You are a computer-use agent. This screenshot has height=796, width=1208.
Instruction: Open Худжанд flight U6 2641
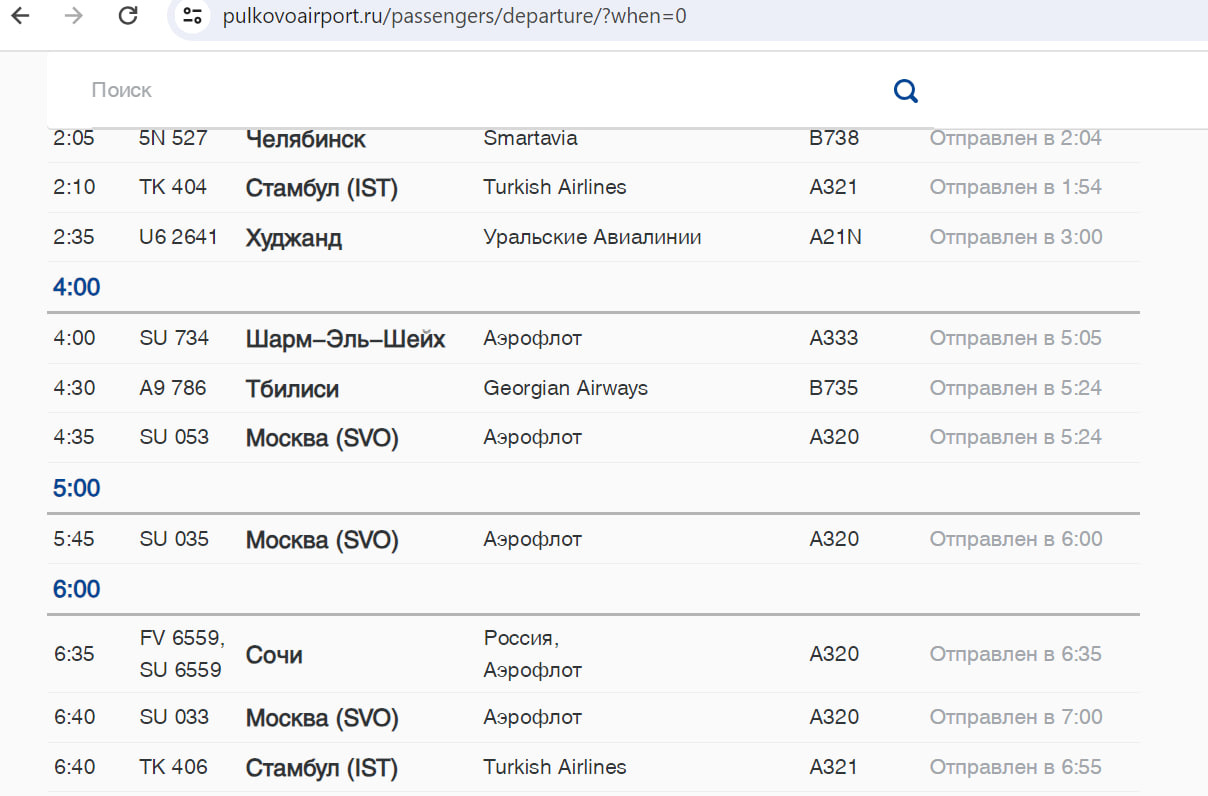(x=293, y=238)
